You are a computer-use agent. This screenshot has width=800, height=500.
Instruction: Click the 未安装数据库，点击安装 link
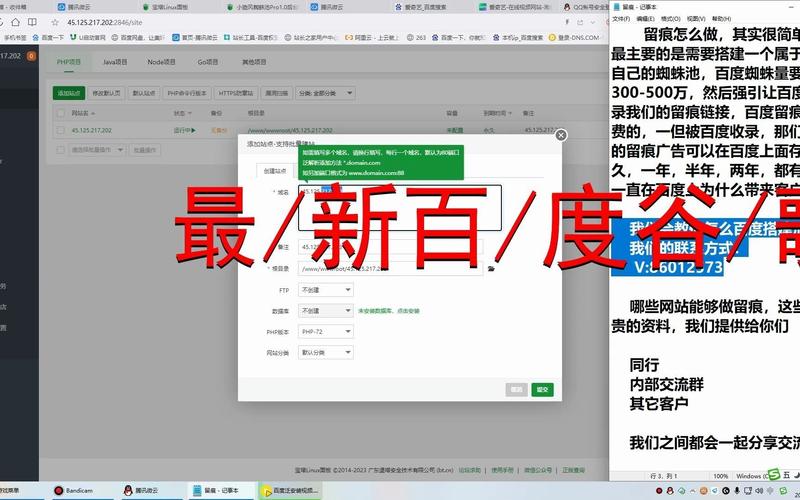point(389,311)
